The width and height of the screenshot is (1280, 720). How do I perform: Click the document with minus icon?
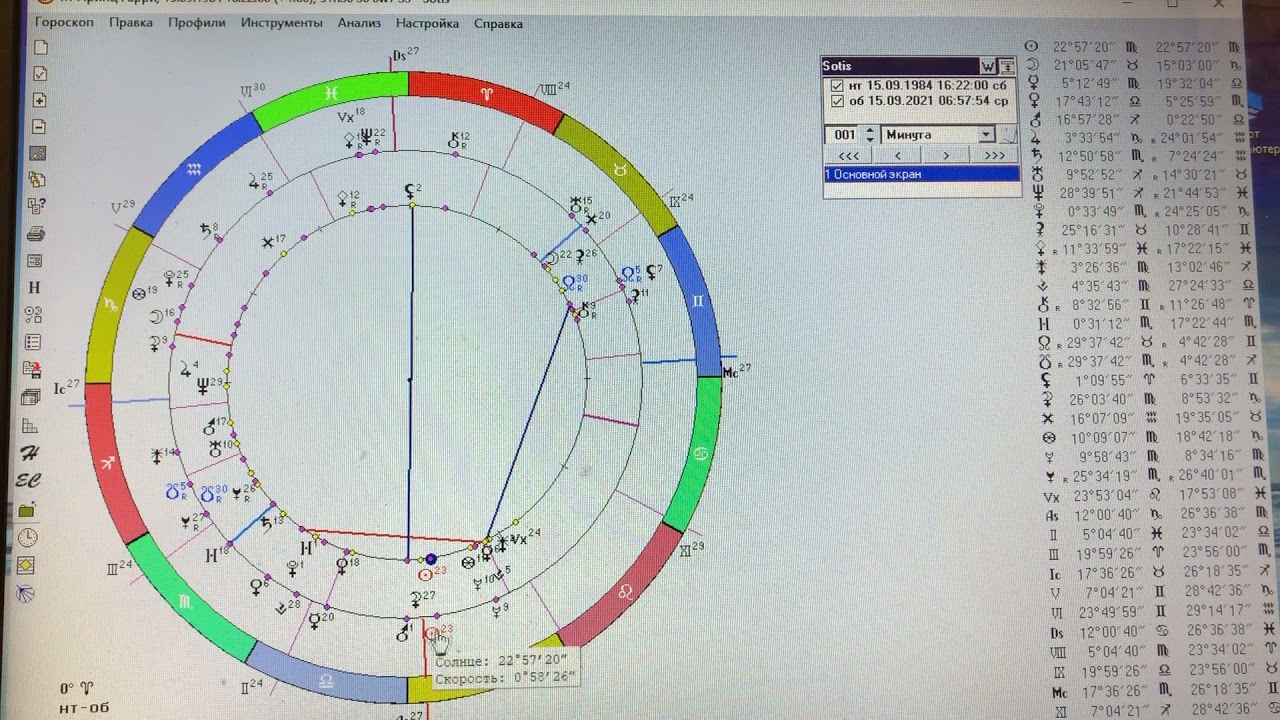(40, 127)
